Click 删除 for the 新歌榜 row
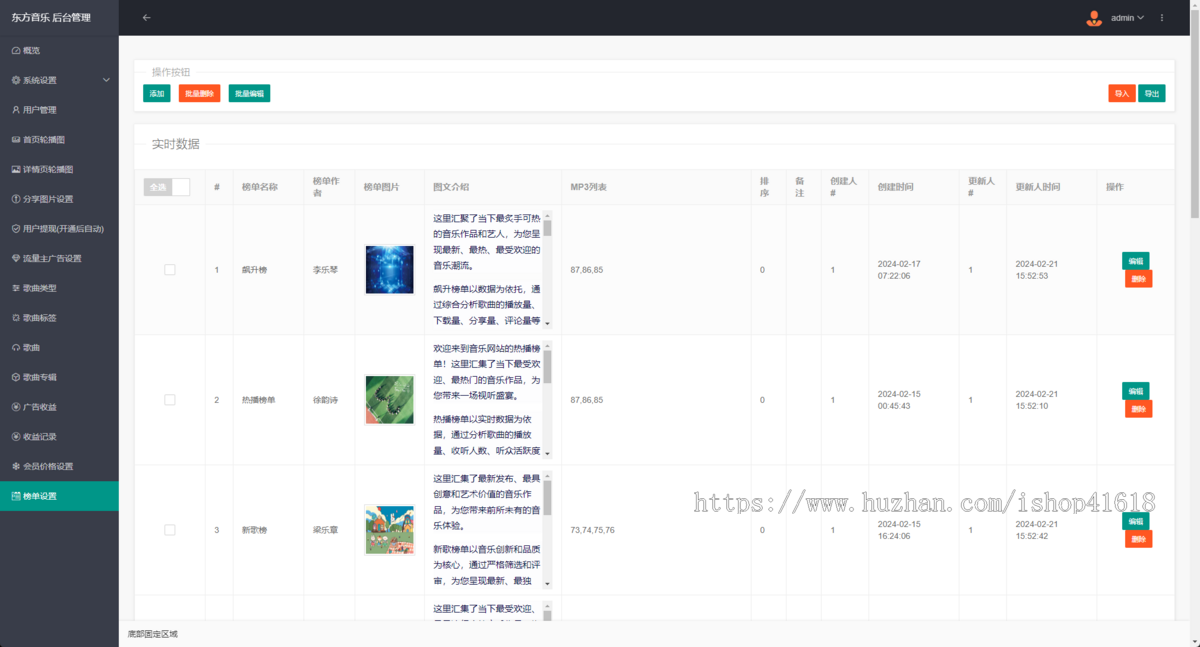1200x647 pixels. pyautogui.click(x=1138, y=539)
